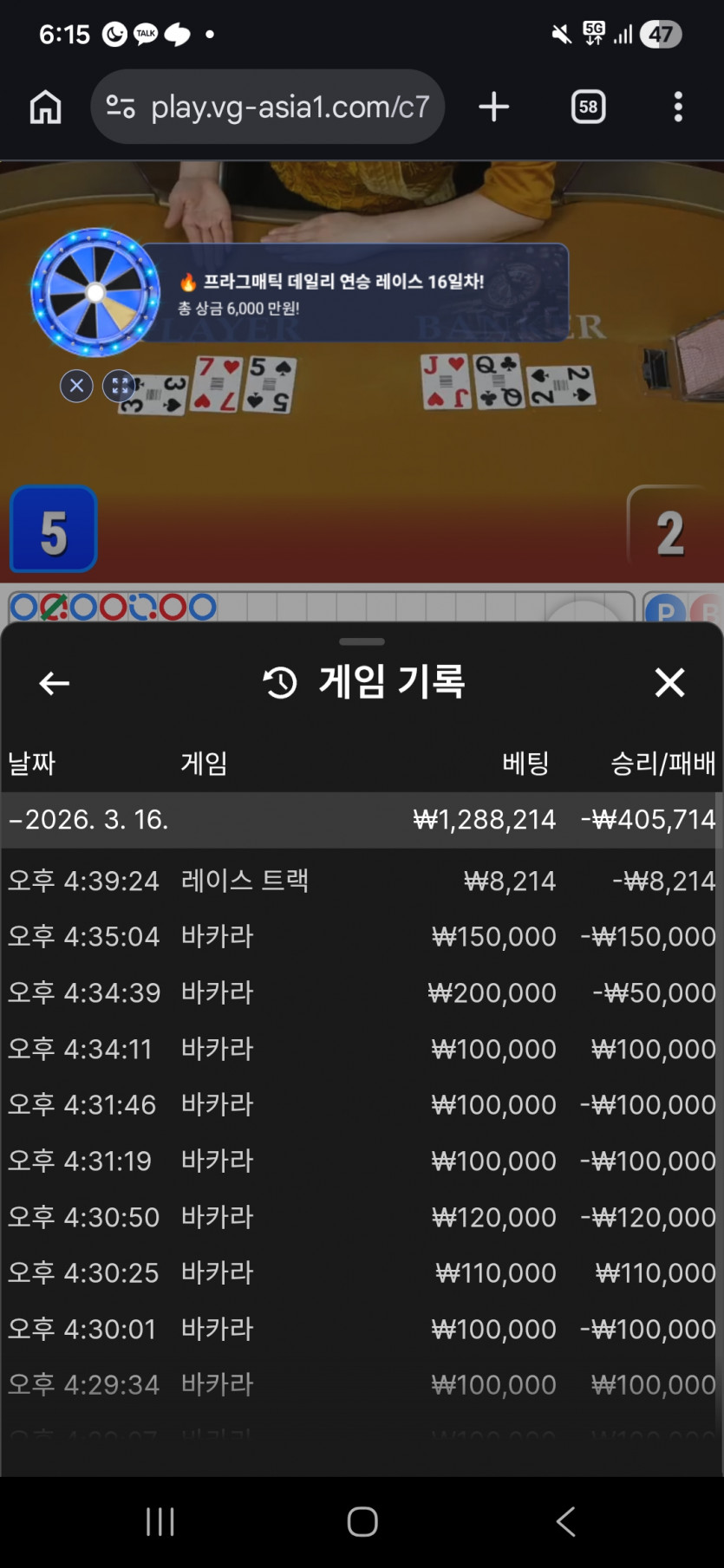724x1568 pixels.
Task: Expand the race wheel promo widget
Action: [x=119, y=385]
